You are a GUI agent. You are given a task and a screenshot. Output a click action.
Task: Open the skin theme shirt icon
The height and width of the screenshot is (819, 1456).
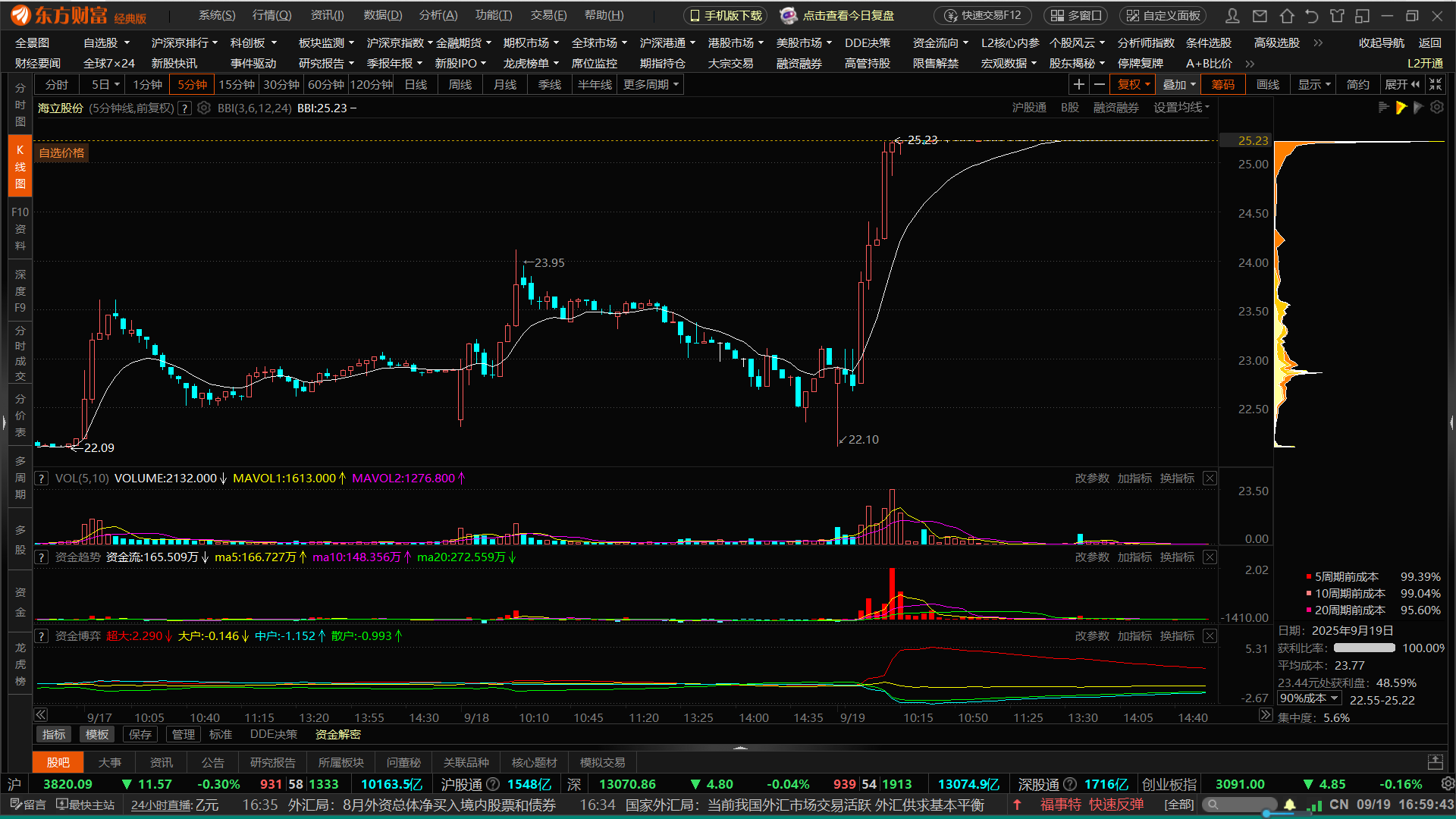coord(1337,15)
